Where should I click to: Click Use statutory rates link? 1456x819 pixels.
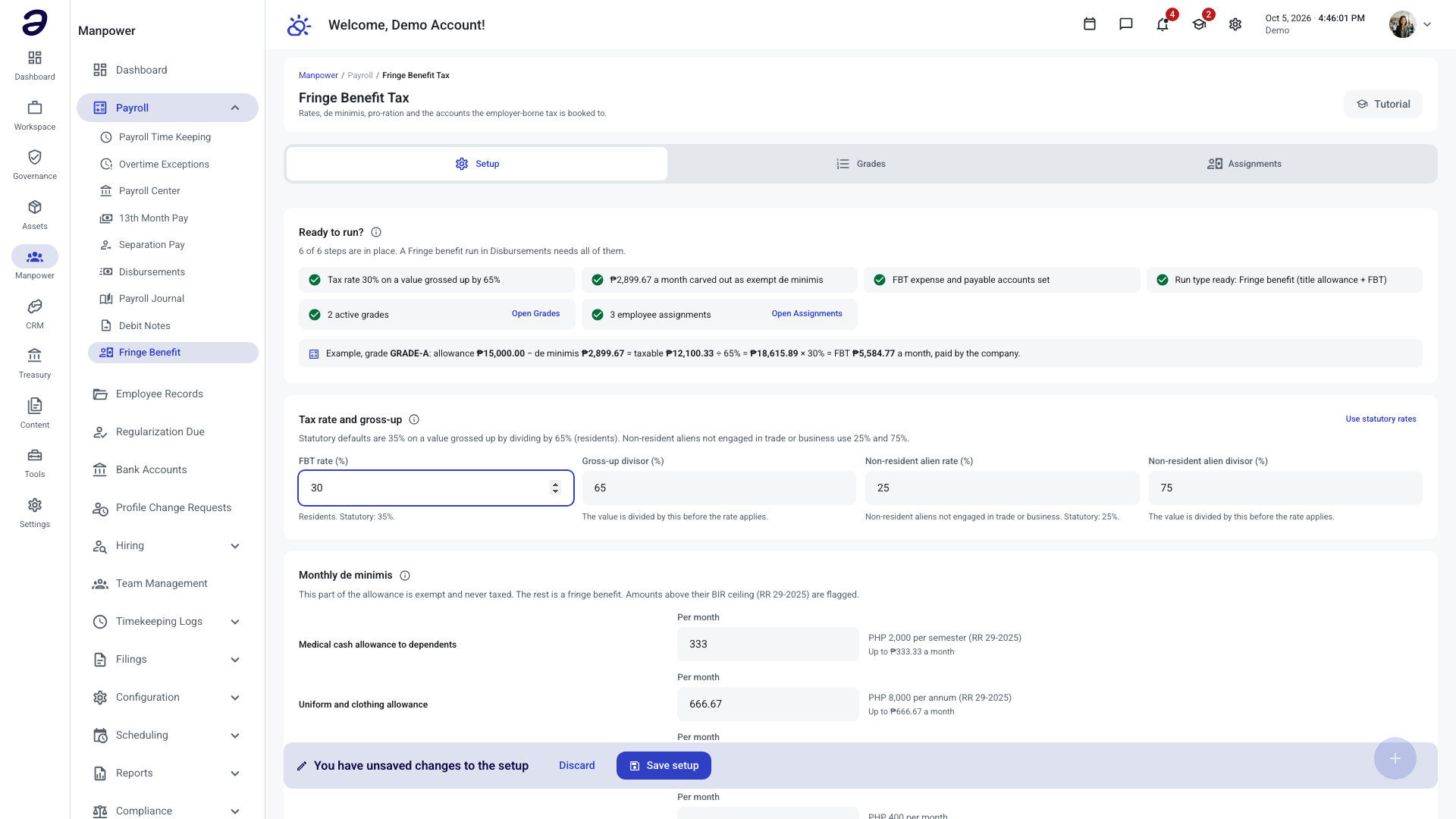click(x=1380, y=419)
